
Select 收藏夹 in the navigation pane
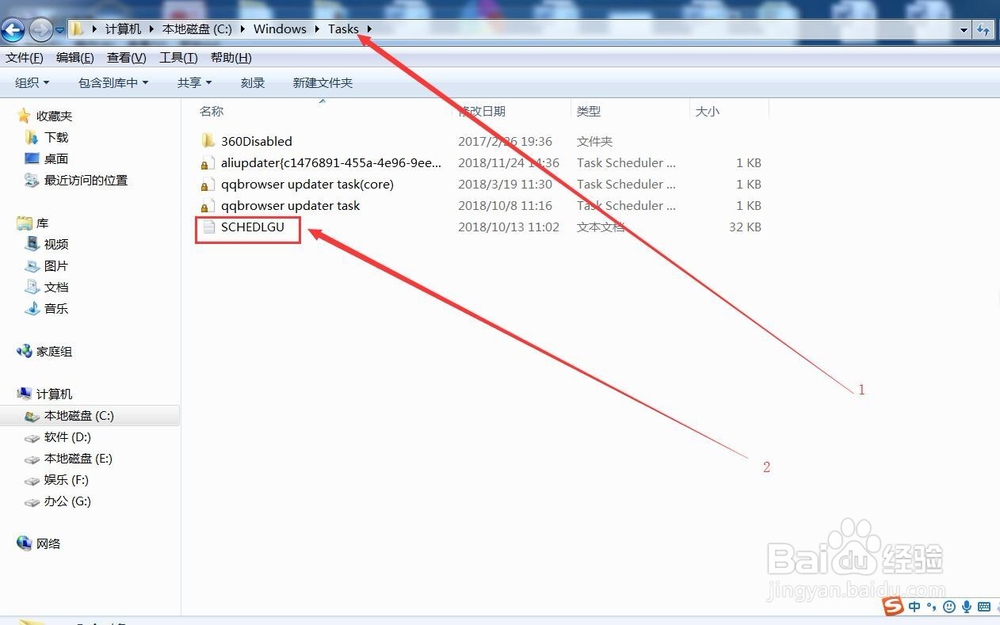pyautogui.click(x=54, y=116)
